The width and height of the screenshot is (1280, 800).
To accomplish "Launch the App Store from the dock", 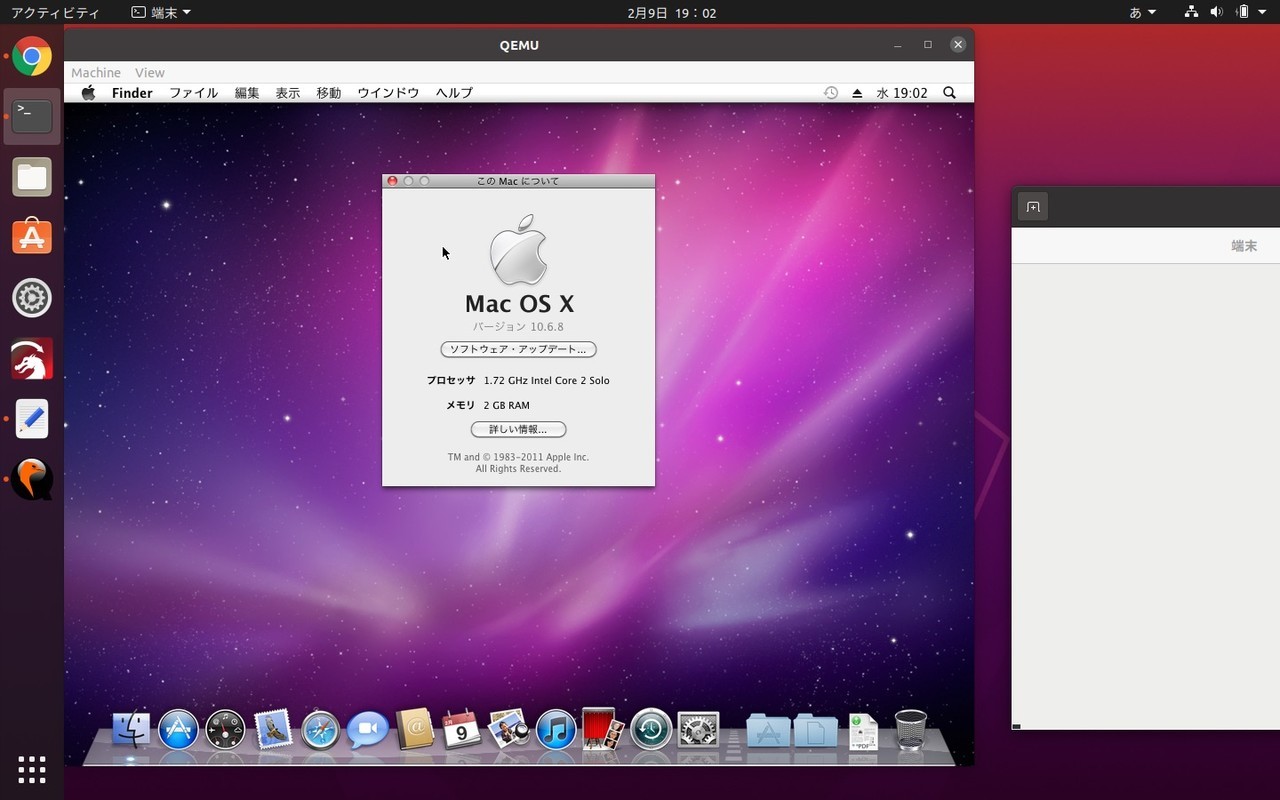I will 178,730.
